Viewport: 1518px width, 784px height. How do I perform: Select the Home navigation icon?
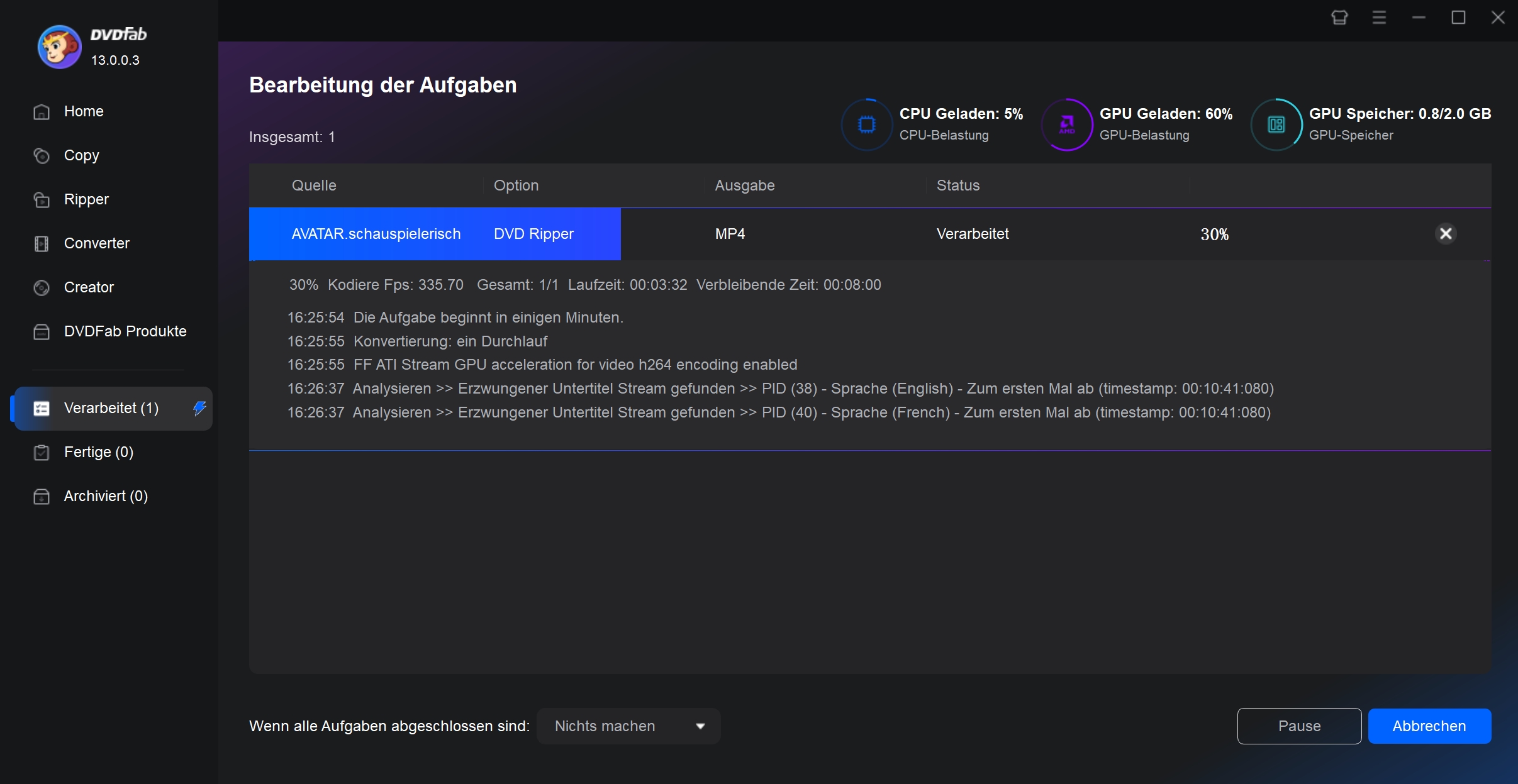click(41, 111)
